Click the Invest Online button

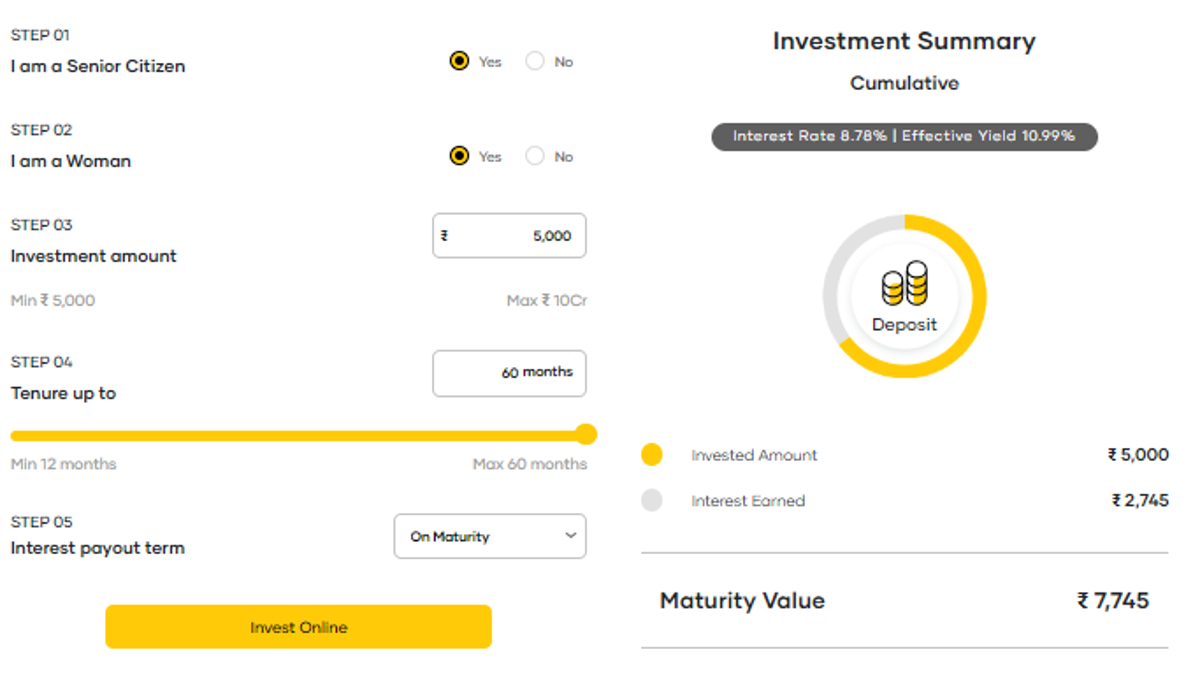298,627
